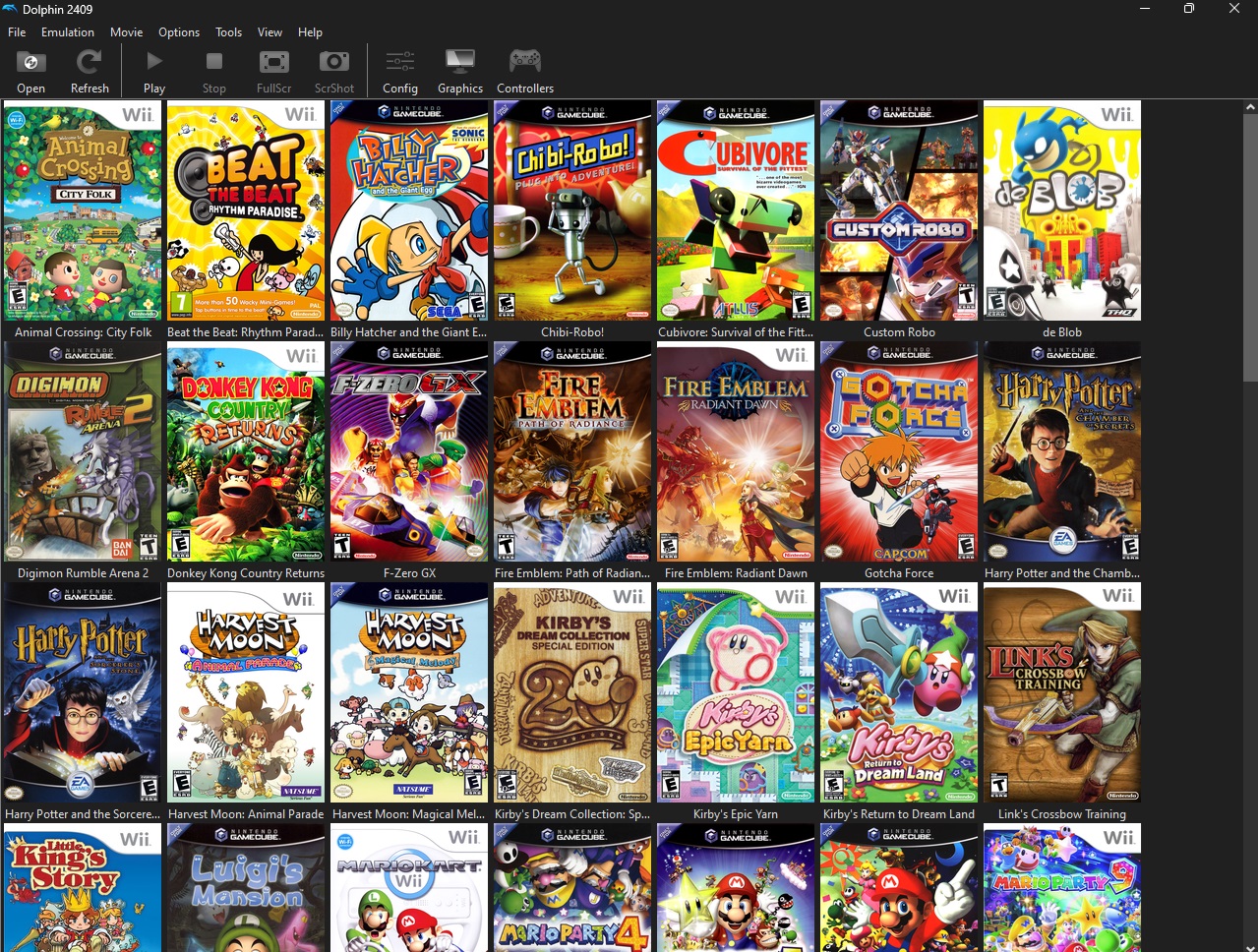This screenshot has height=952, width=1258.
Task: Click the 'Link's Crossbow Training' title text
Action: tap(1062, 814)
